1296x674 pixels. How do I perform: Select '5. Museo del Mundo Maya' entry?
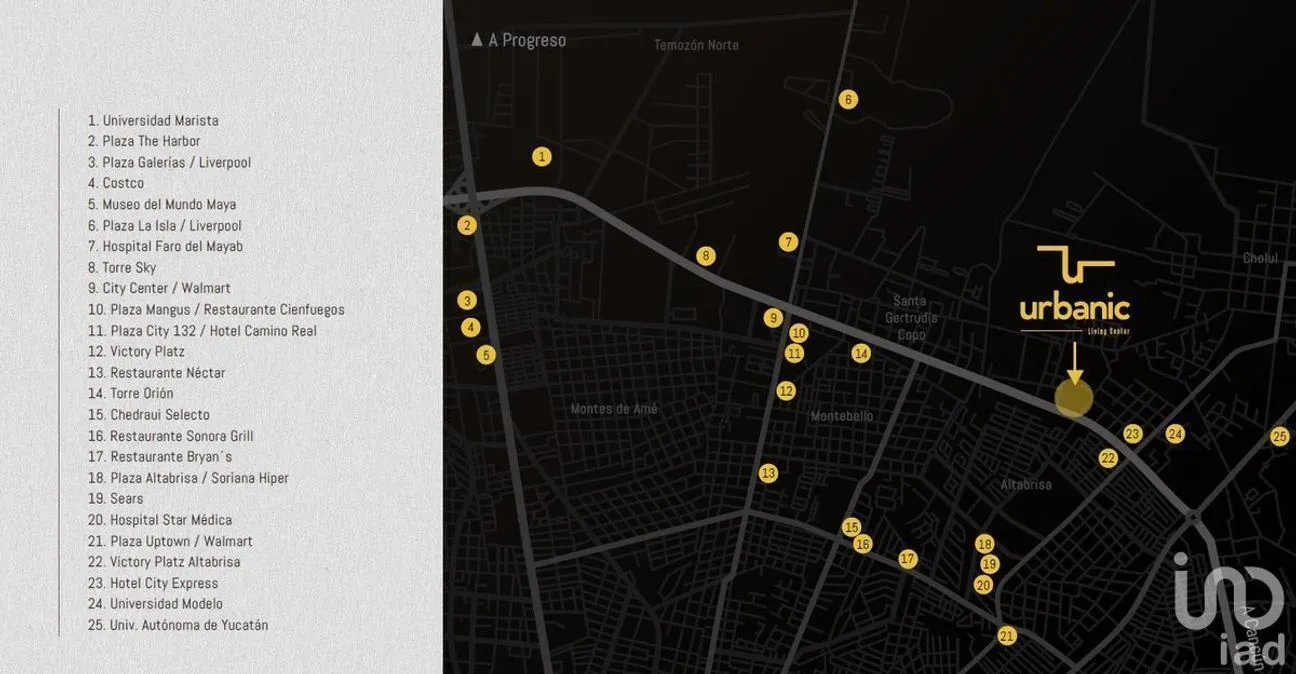click(162, 204)
